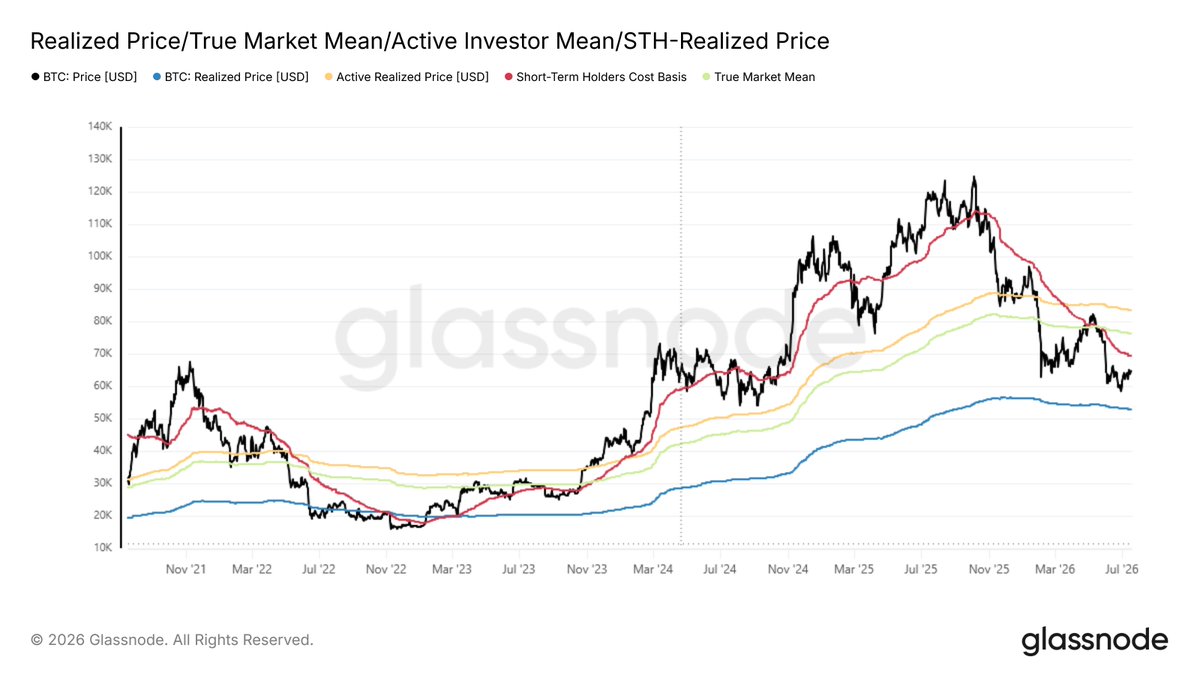Click the Glassnode copyright notice

[172, 639]
